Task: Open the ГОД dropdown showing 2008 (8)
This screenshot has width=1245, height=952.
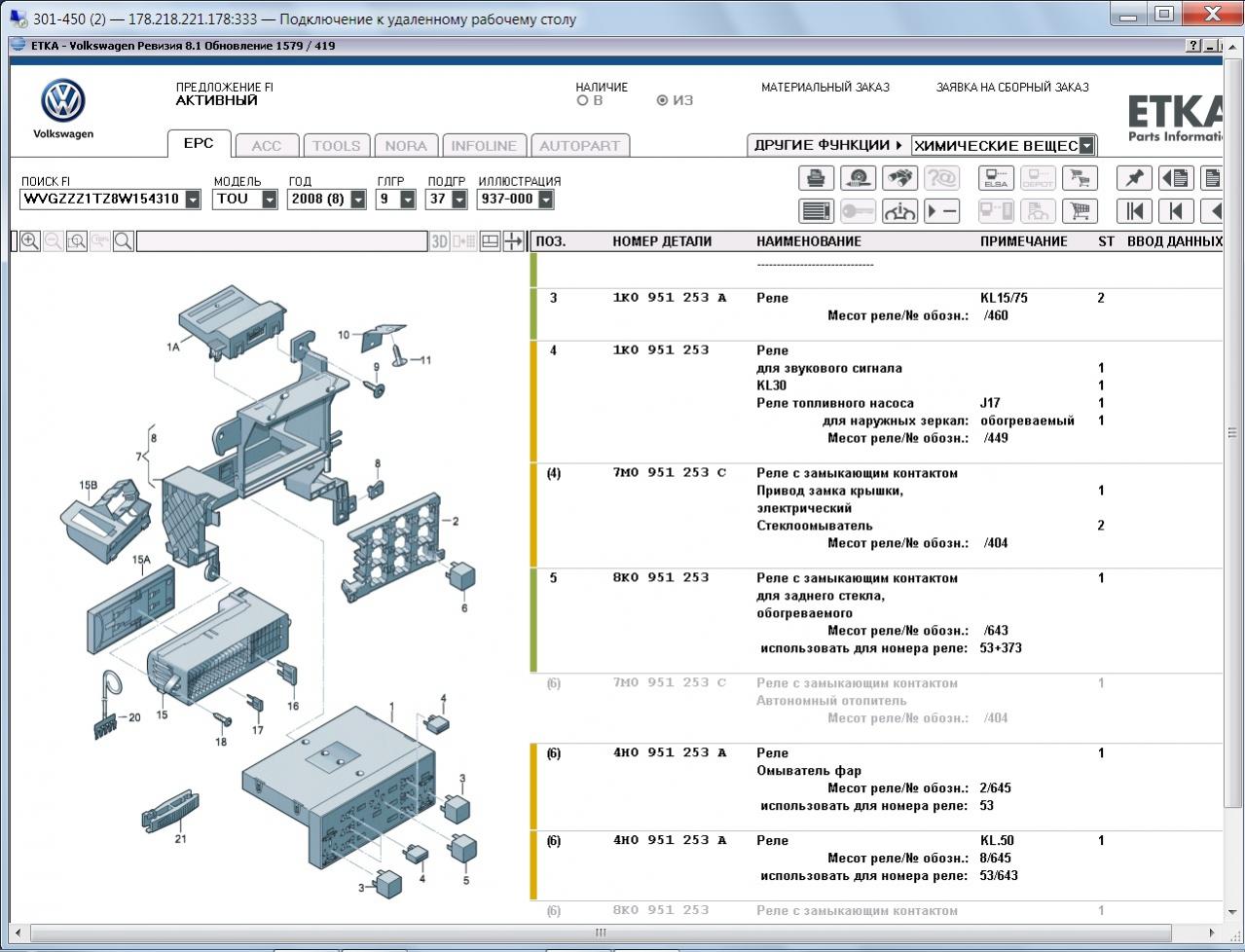Action: (x=358, y=200)
